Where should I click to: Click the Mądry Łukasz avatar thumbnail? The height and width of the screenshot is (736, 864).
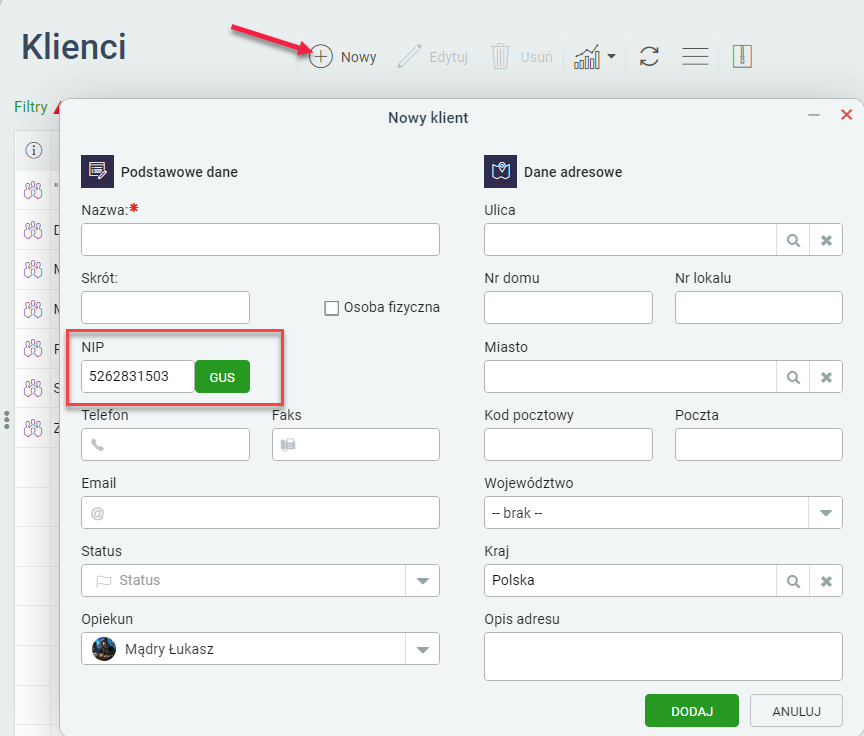[x=104, y=649]
